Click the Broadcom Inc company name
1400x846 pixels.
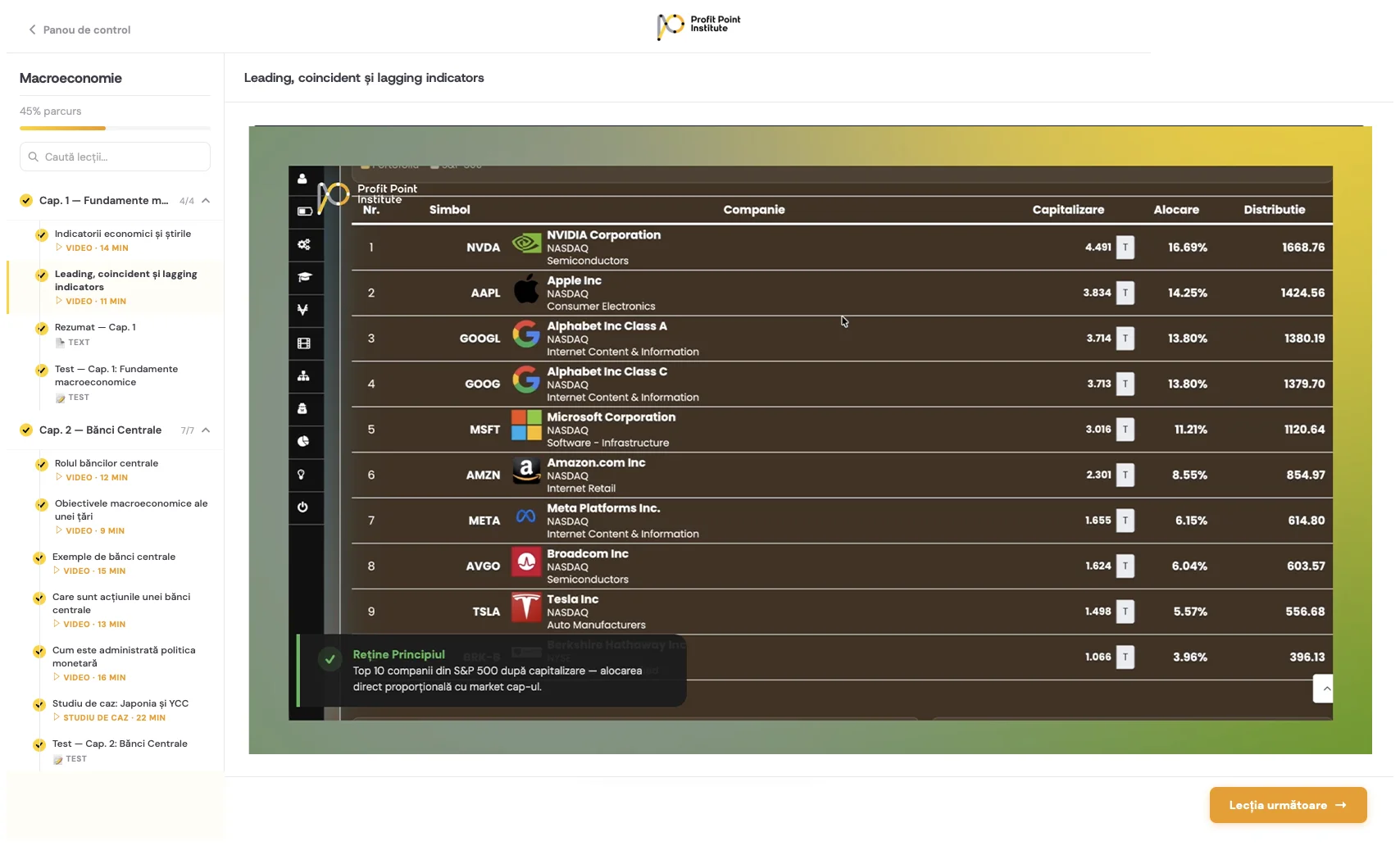point(588,553)
